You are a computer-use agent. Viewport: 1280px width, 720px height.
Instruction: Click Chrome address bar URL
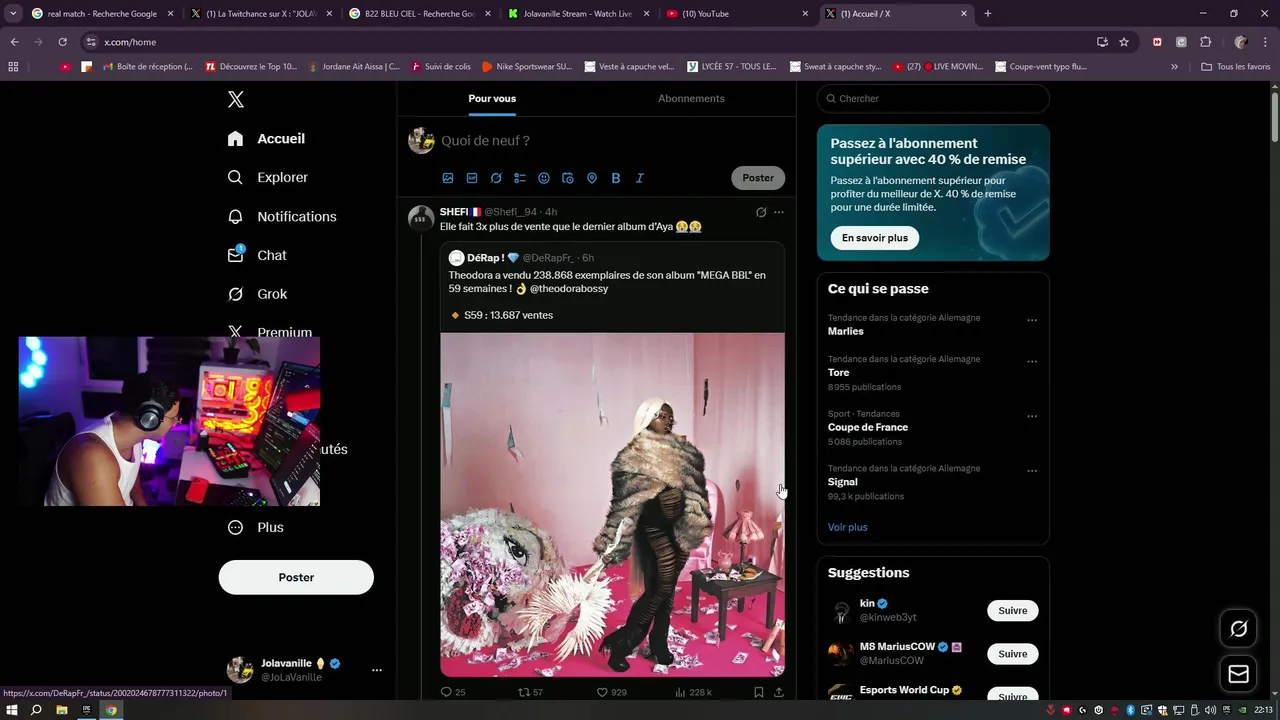(130, 42)
